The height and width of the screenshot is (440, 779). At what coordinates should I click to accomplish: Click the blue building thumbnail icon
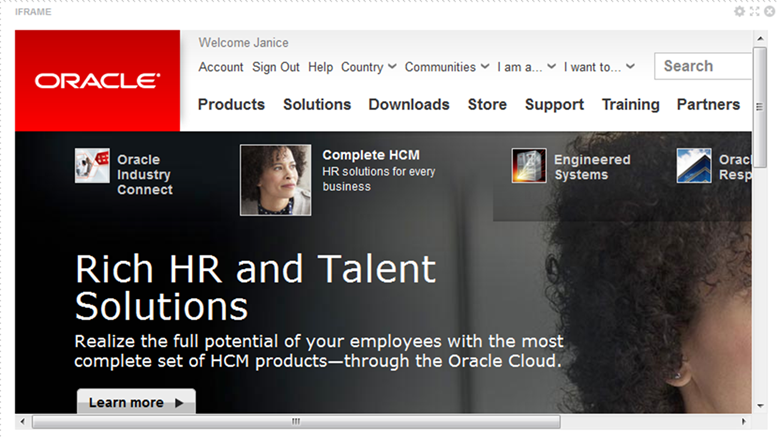[x=694, y=165]
